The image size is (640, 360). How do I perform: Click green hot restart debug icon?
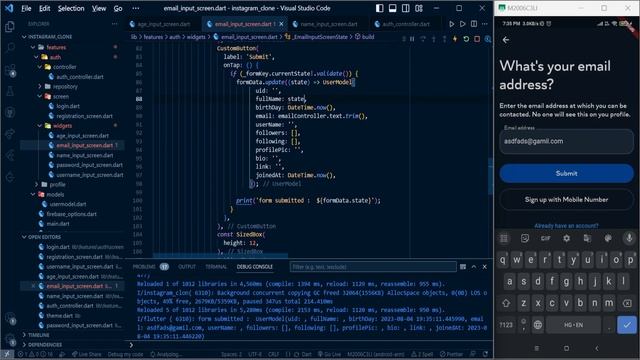click(x=466, y=39)
